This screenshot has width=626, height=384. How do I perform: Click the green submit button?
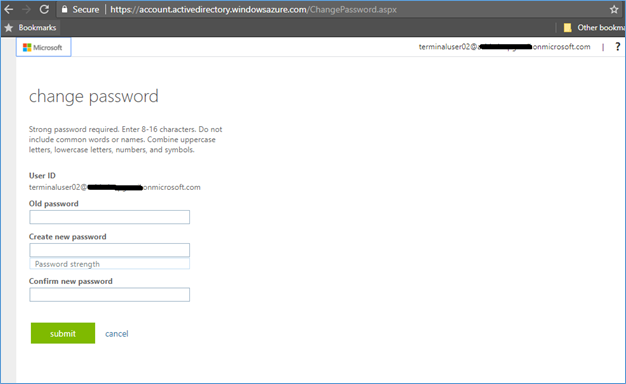[x=63, y=333]
